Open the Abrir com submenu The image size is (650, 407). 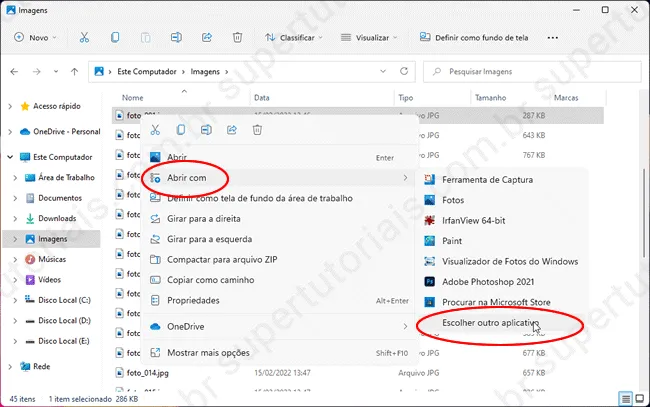tap(279, 178)
